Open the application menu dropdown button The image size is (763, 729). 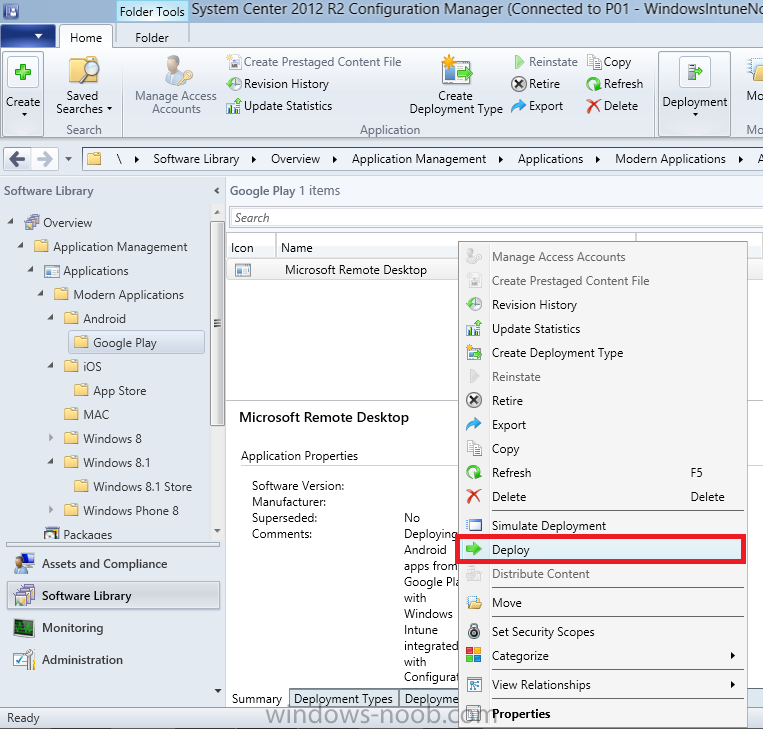click(28, 36)
